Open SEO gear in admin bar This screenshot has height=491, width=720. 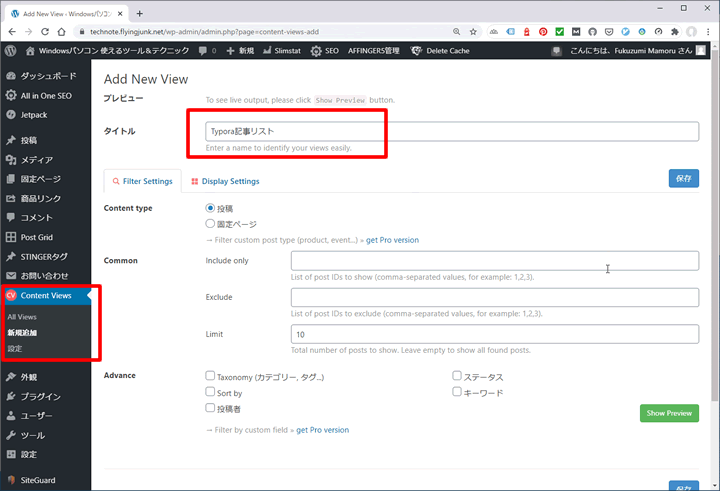tap(325, 51)
